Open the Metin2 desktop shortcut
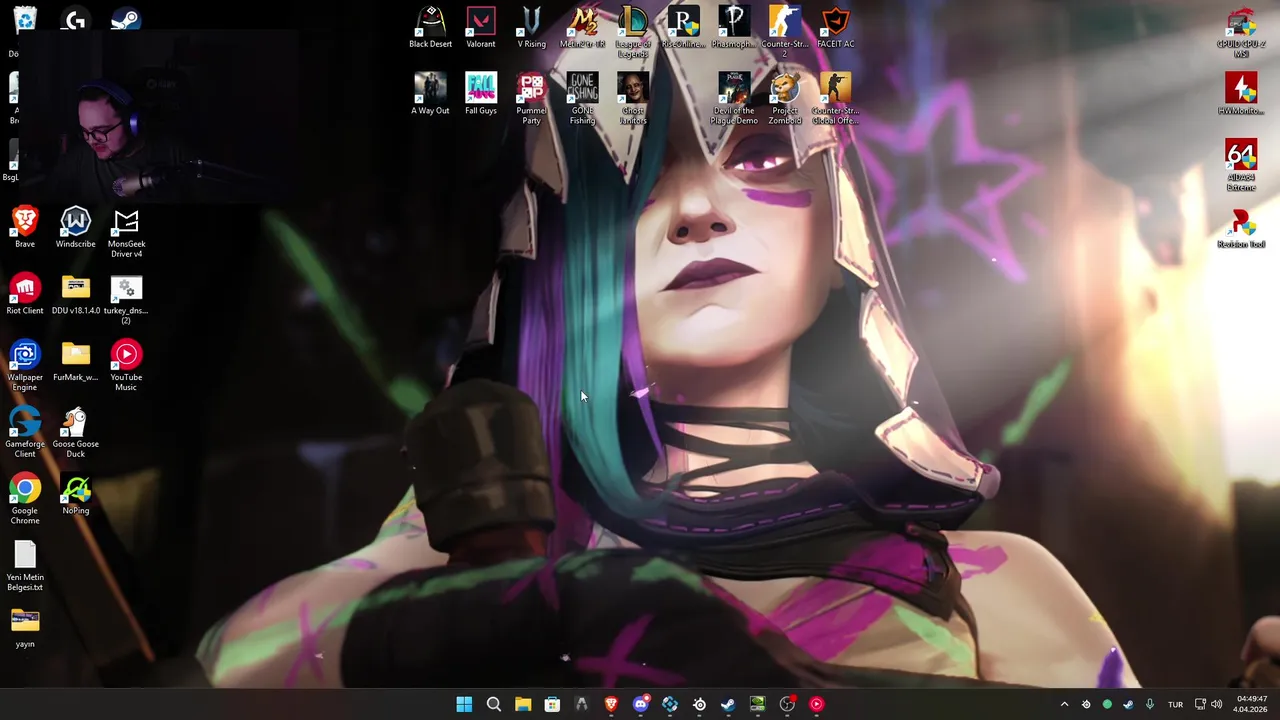This screenshot has height=720, width=1280. pyautogui.click(x=582, y=27)
